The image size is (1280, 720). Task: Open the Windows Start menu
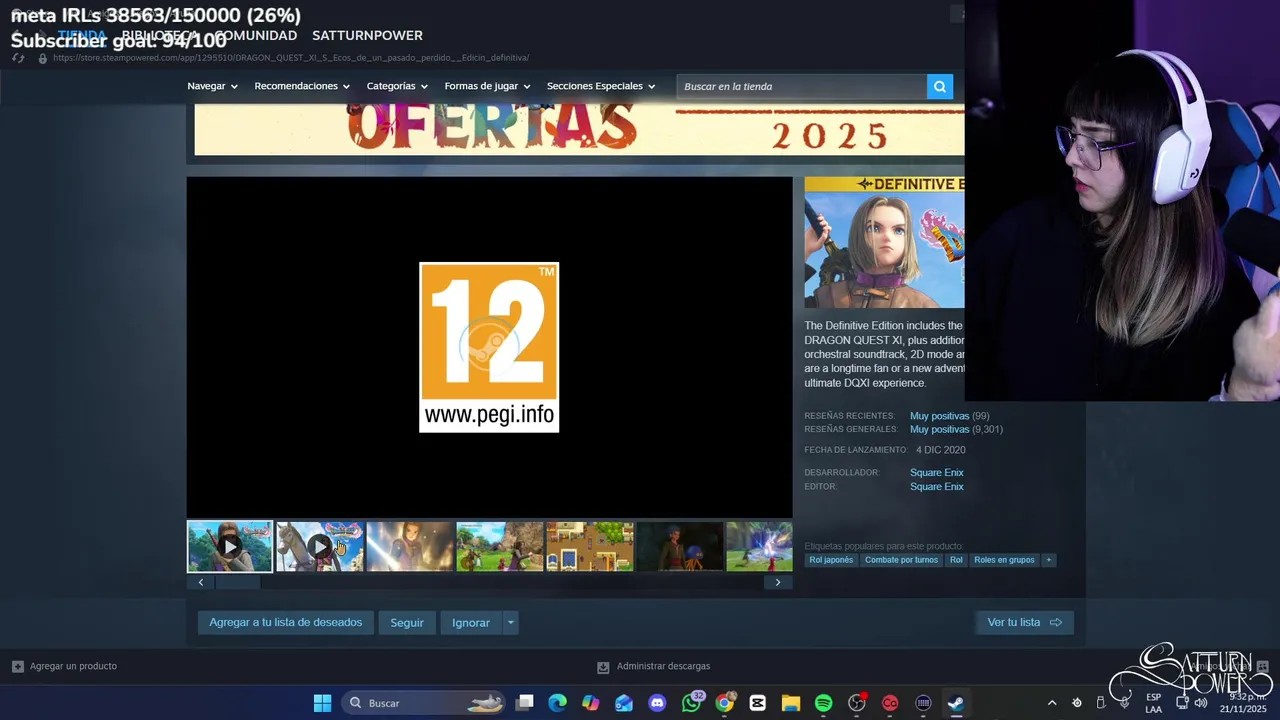coord(322,703)
